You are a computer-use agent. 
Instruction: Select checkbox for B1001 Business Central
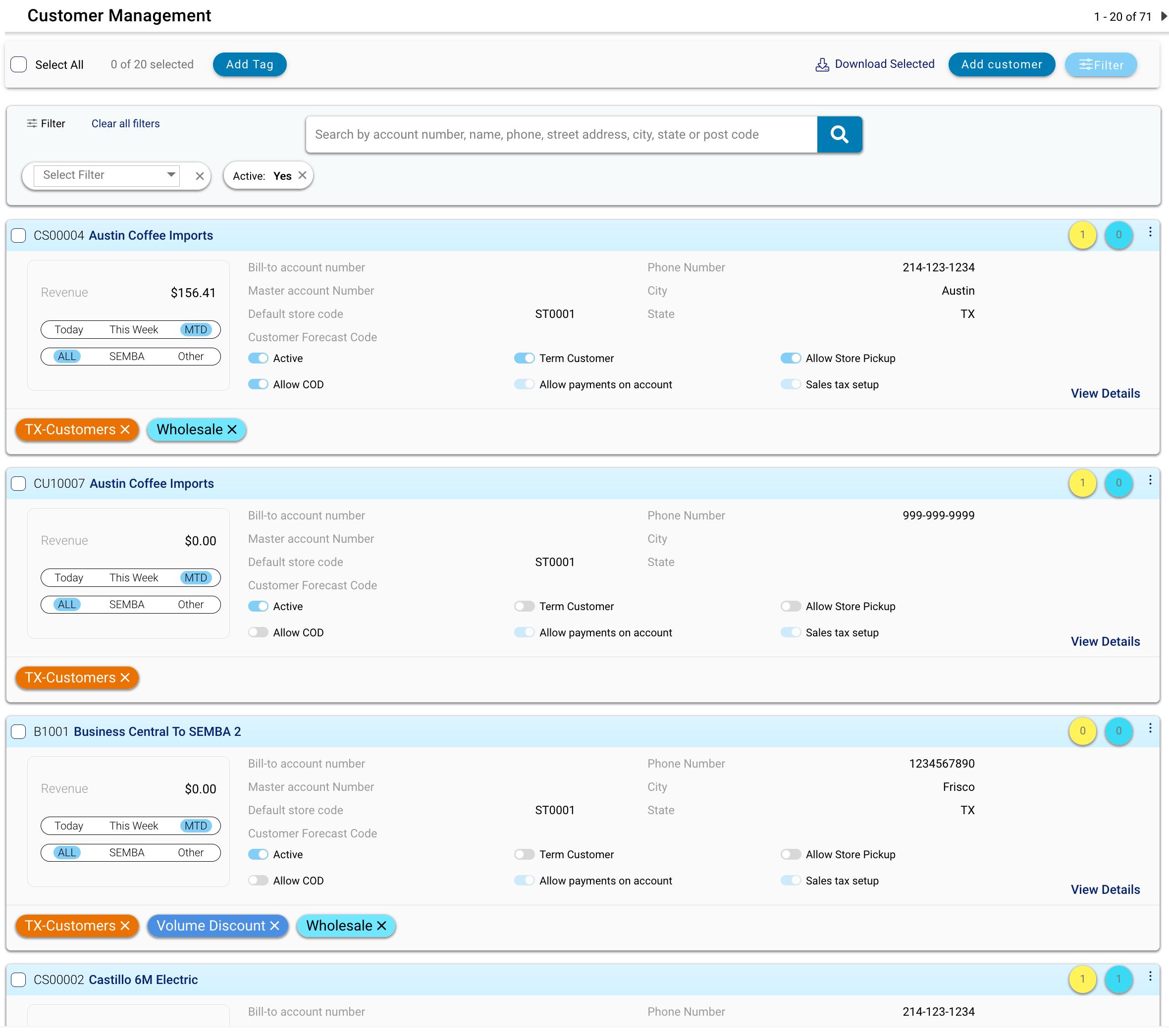(x=19, y=731)
